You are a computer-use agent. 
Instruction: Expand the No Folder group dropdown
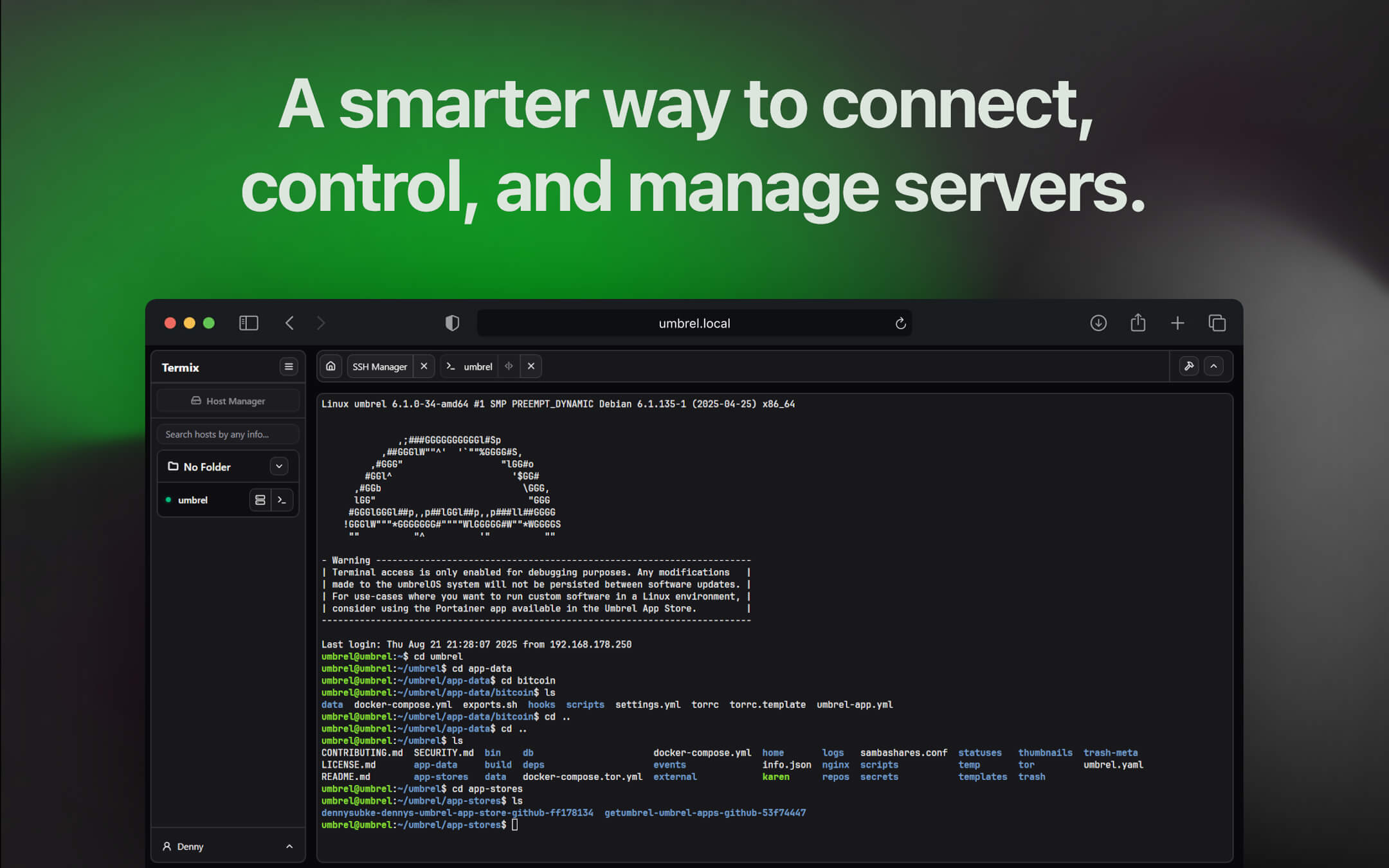click(x=279, y=466)
